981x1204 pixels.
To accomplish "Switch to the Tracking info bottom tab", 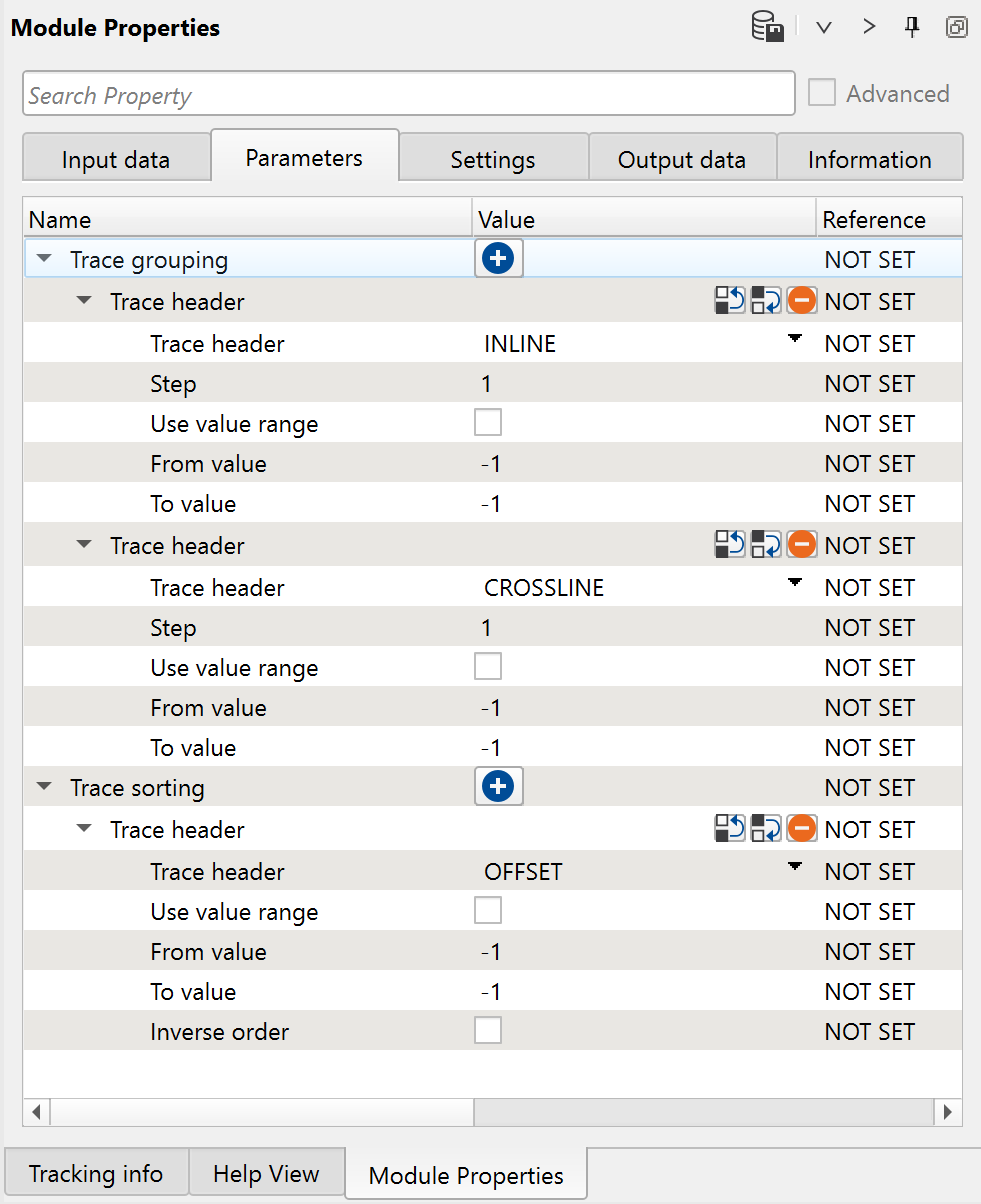I will coord(95,1173).
